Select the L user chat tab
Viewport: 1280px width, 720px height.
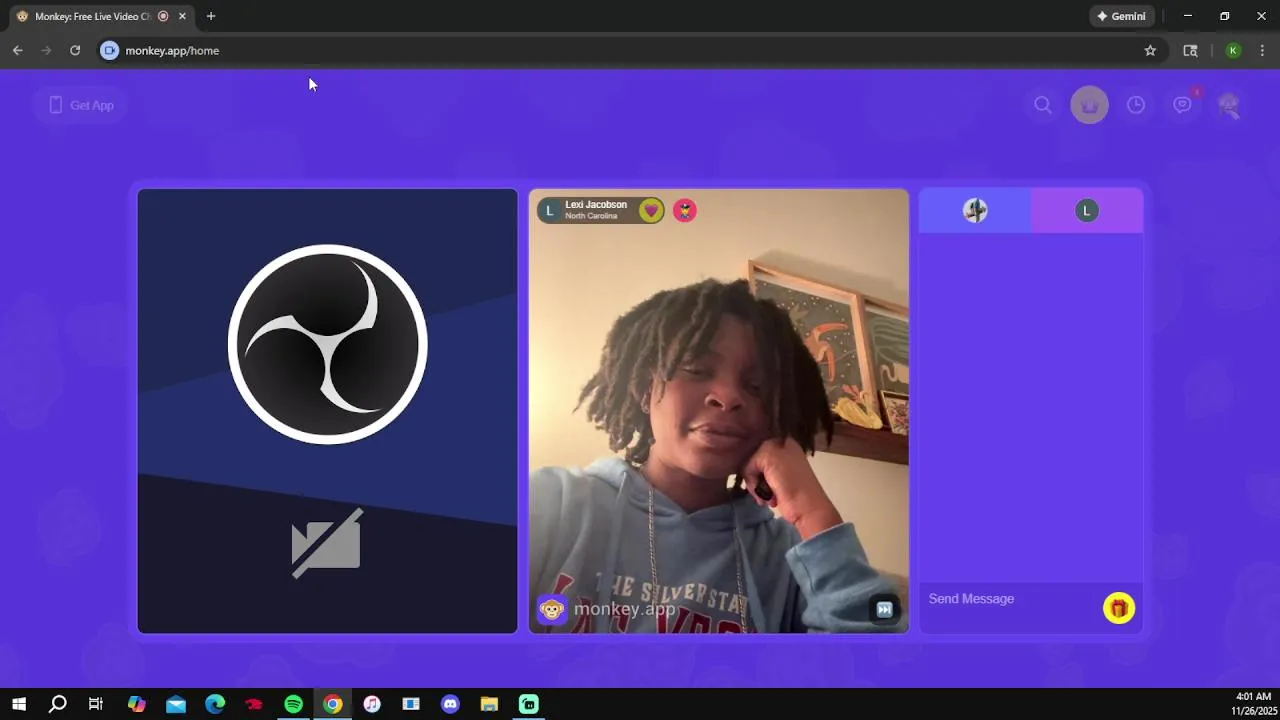(1087, 210)
